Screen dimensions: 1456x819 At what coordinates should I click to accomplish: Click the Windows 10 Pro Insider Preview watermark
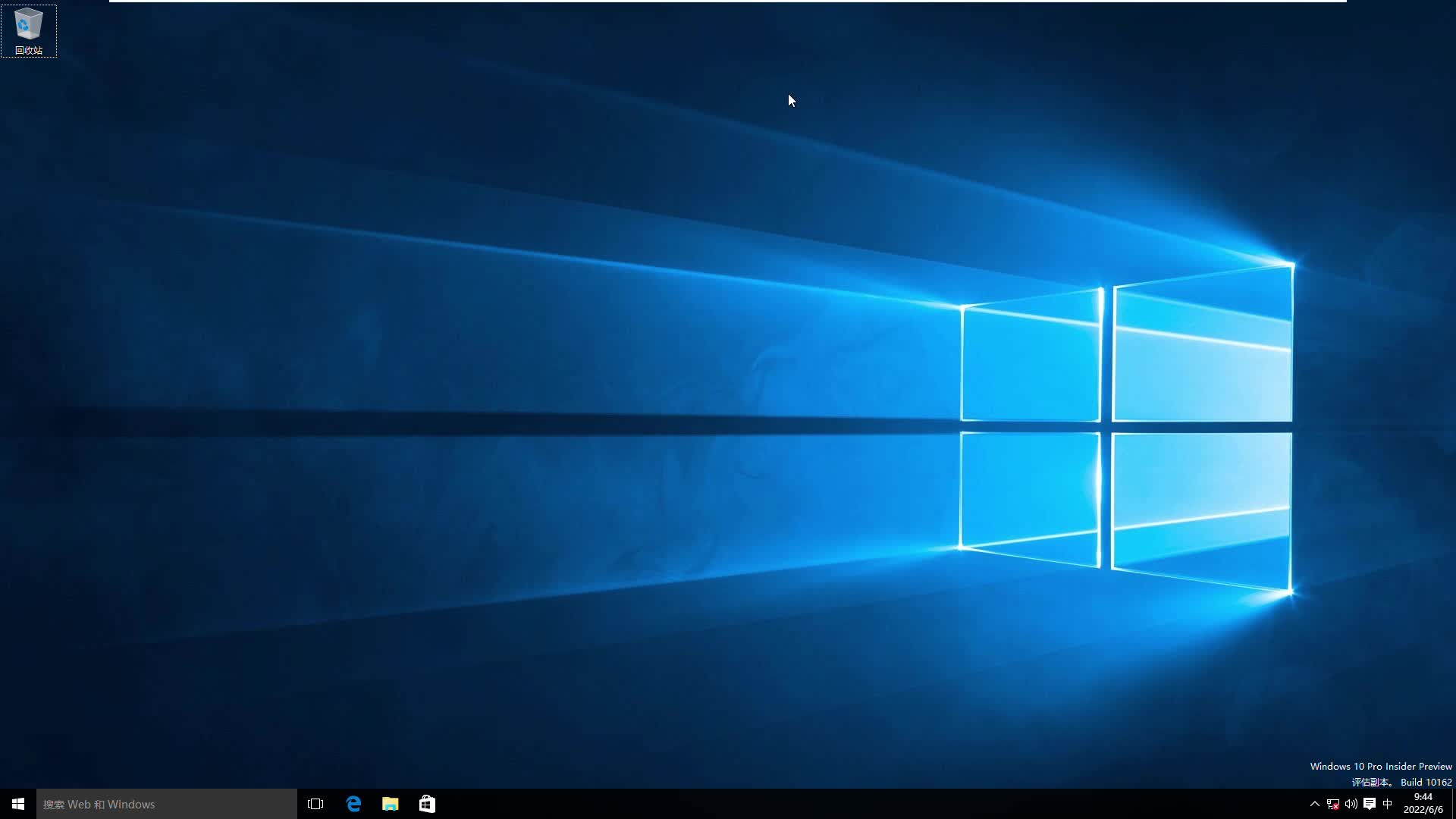[1380, 766]
